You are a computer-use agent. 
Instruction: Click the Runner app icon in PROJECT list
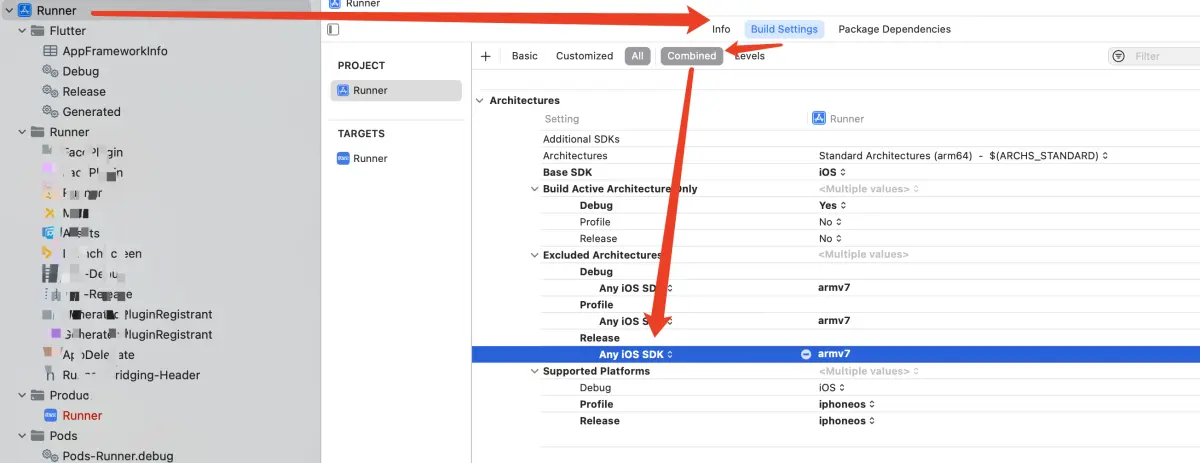(343, 90)
